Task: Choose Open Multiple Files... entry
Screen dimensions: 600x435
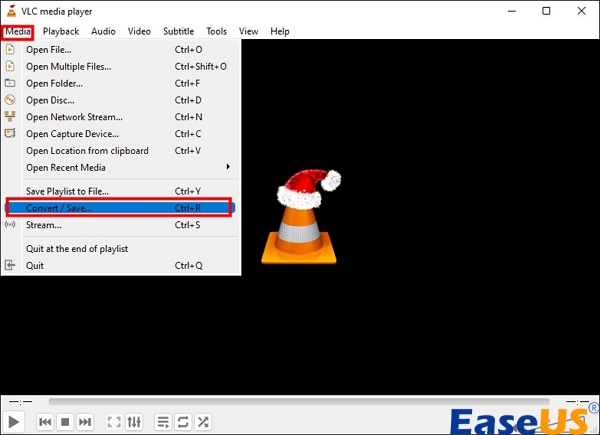Action: click(121, 66)
